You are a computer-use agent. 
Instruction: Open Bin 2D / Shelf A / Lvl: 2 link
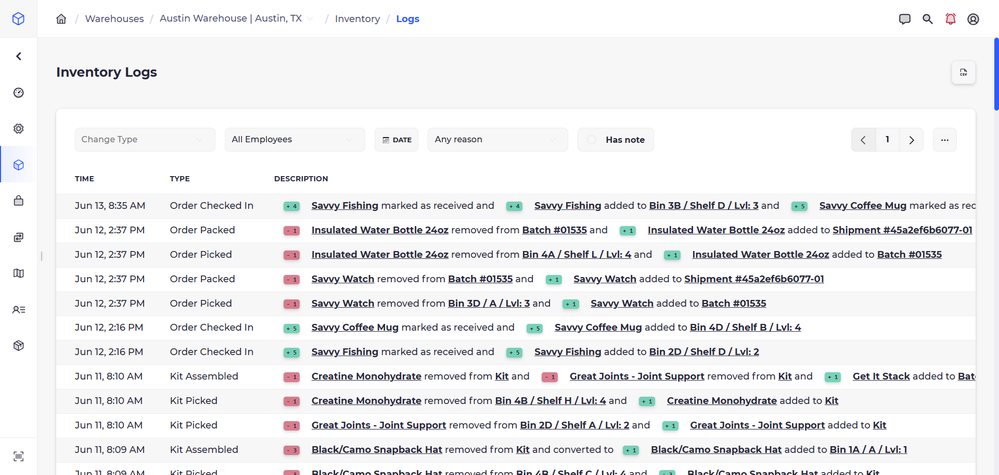pyautogui.click(x=575, y=425)
